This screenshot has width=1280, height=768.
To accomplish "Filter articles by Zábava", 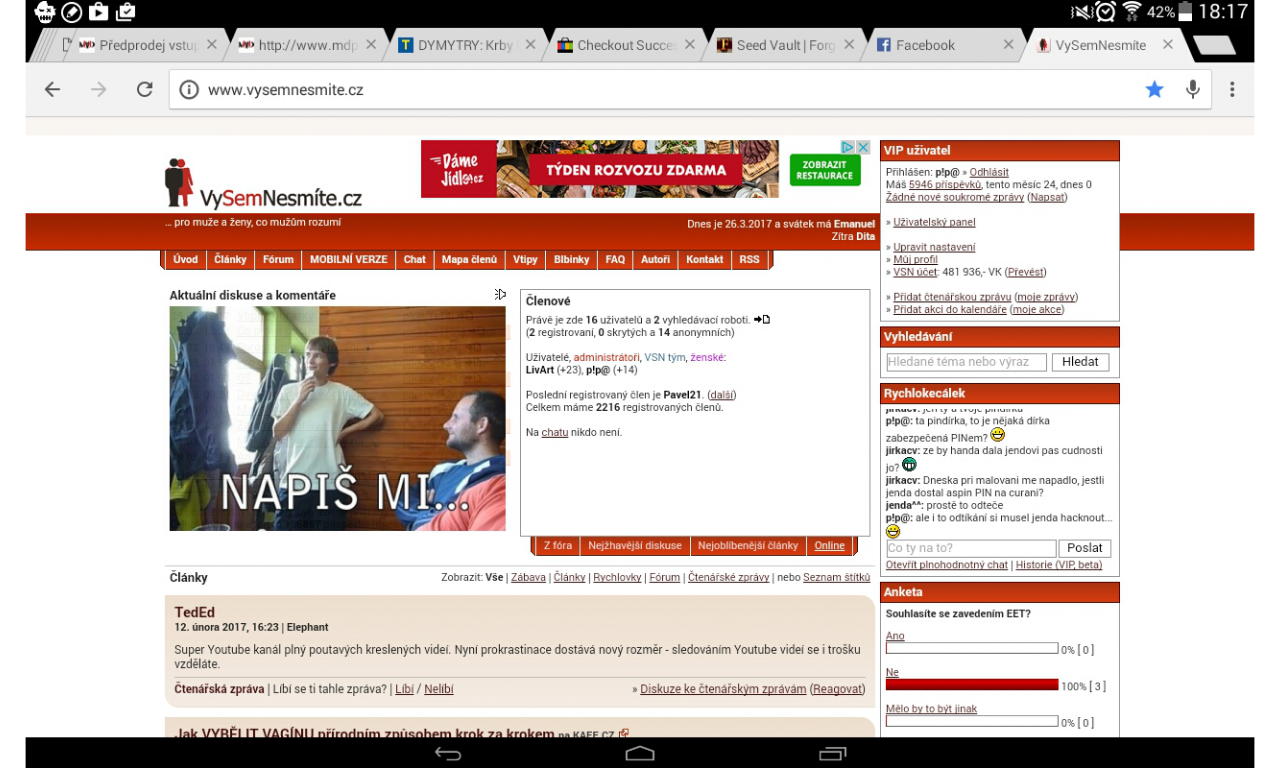I will [x=528, y=577].
